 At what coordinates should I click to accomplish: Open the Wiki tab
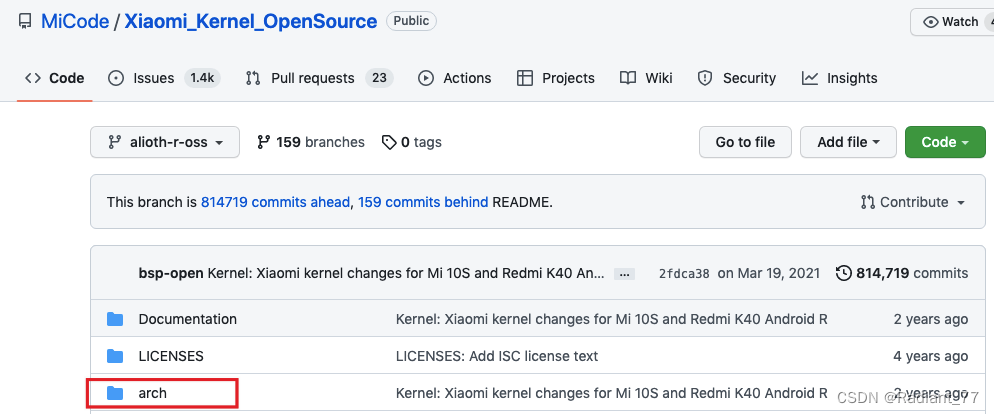tap(646, 78)
